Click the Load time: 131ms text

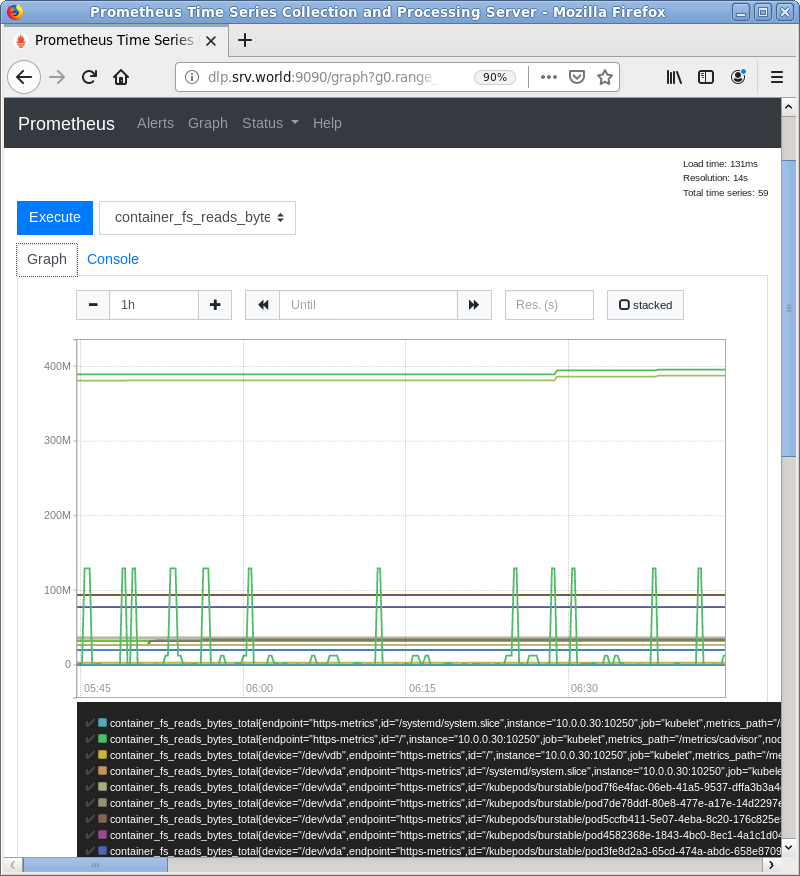click(720, 164)
